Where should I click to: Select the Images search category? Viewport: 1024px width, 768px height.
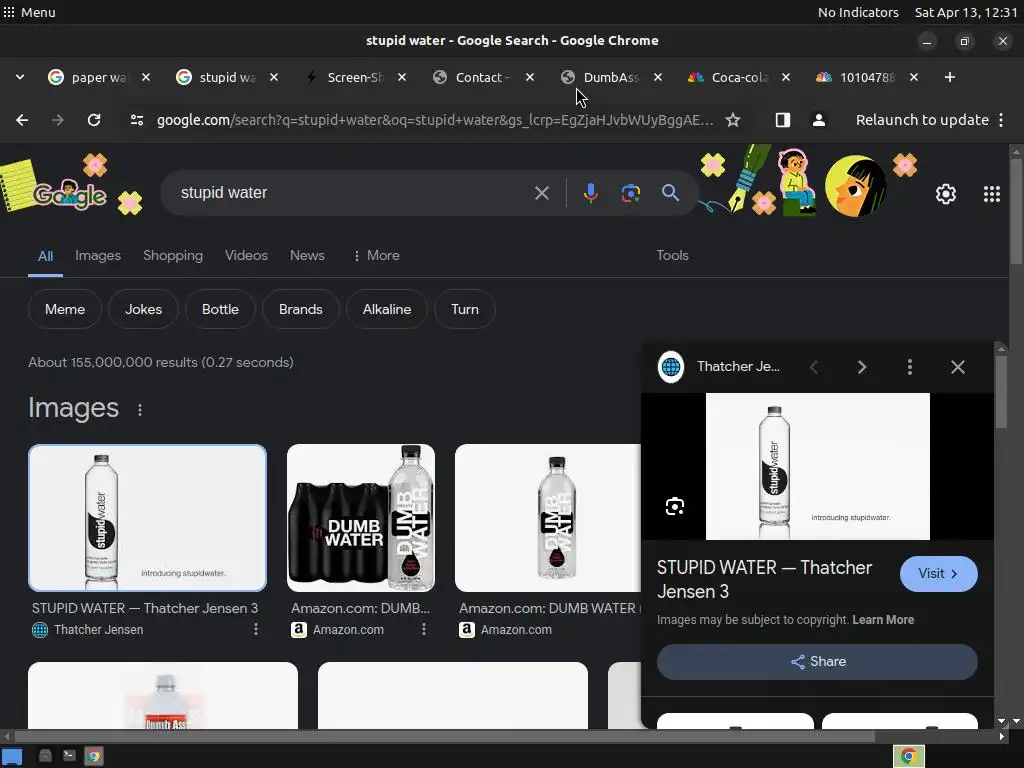click(x=98, y=255)
